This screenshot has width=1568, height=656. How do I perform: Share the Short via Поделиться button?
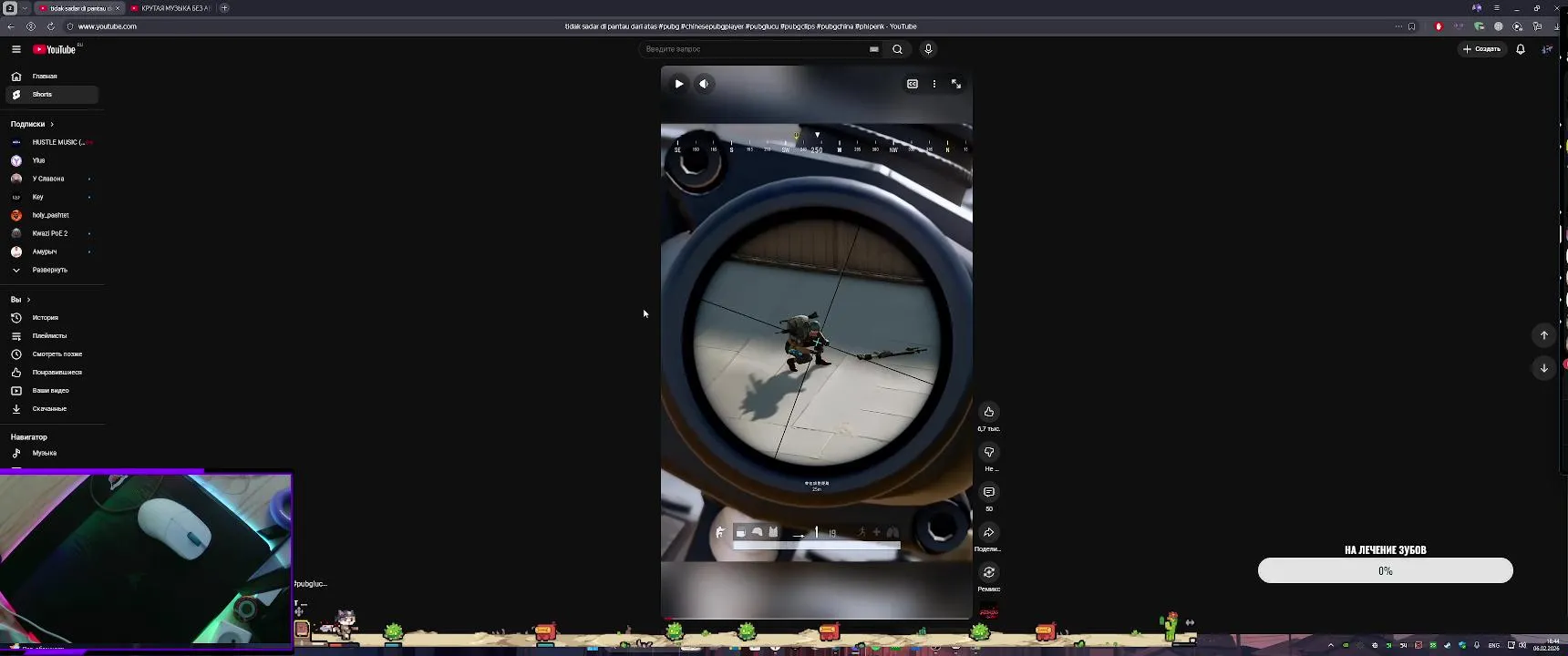pyautogui.click(x=989, y=532)
